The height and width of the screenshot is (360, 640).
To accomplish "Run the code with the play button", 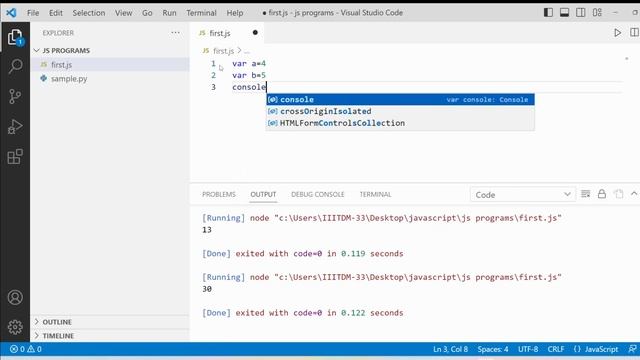I will [x=618, y=33].
